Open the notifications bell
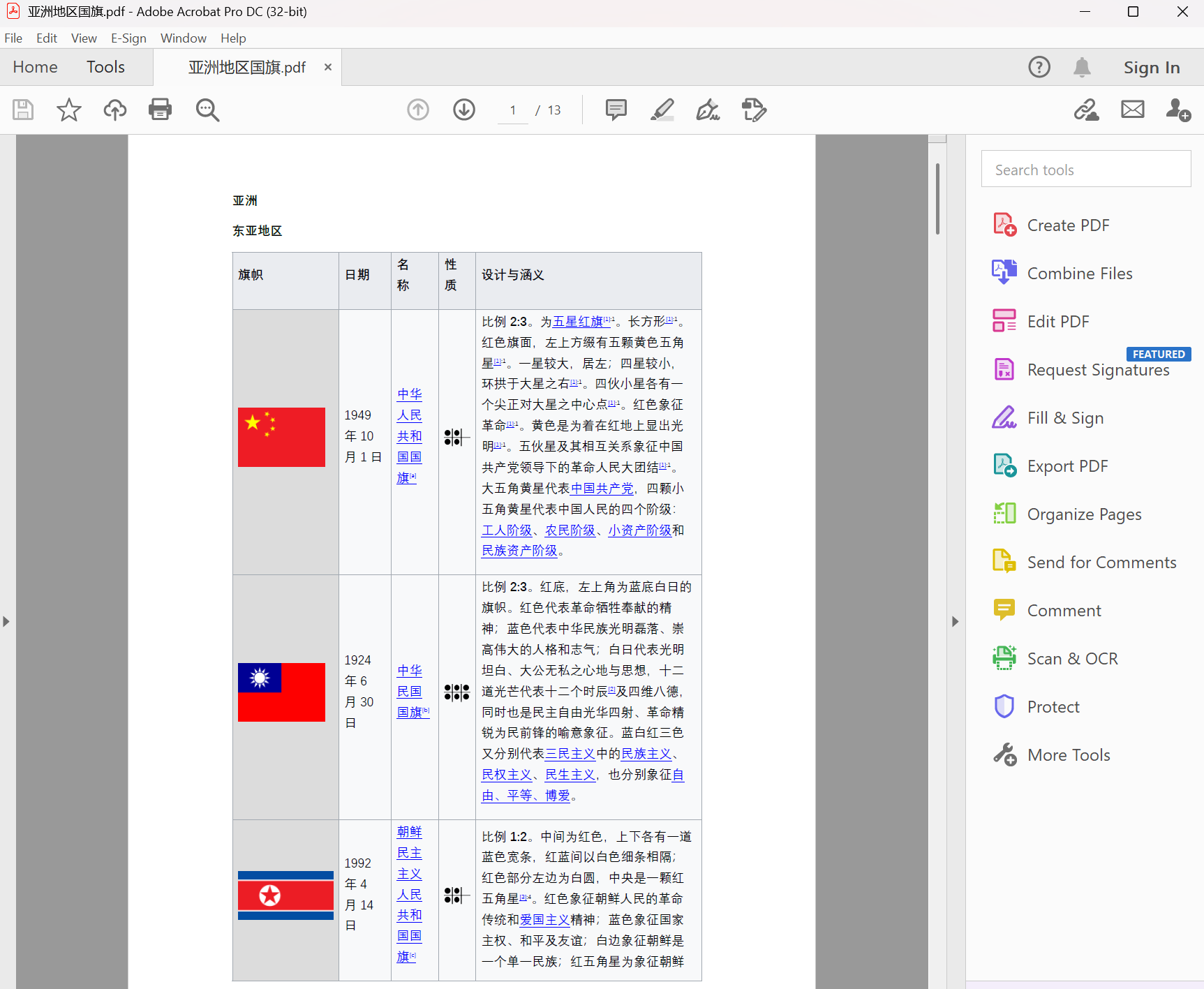Screen dimensions: 1204x989 pos(1082,67)
